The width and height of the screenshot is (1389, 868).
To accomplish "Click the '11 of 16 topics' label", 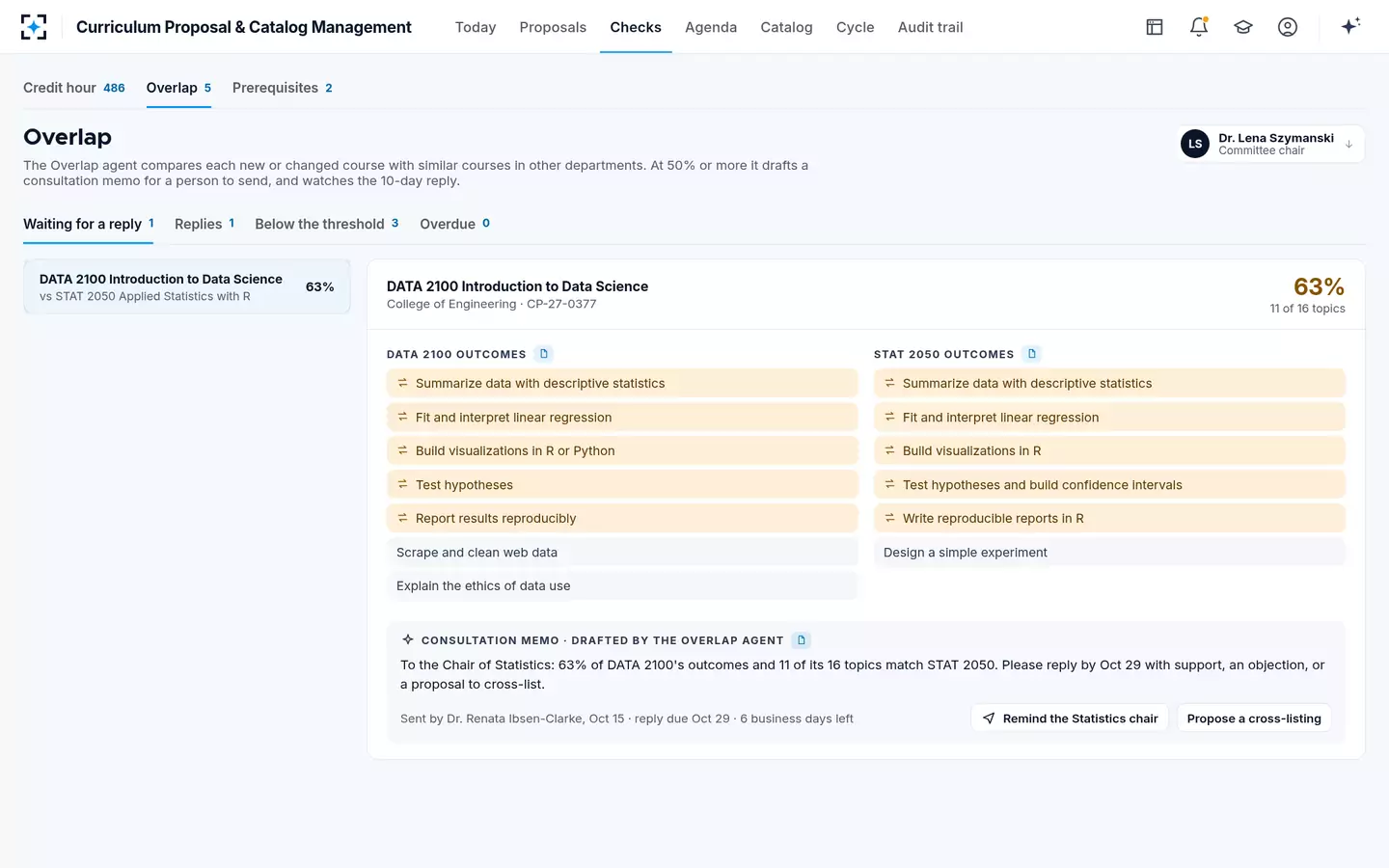I will pos(1307,309).
